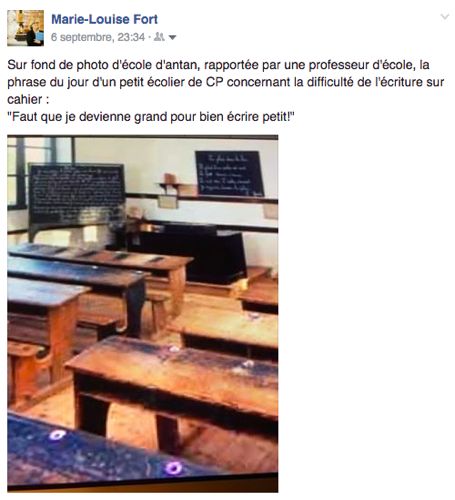Viewport: 455px width, 500px height.
Task: Click the word "cahier" in the post text
Action: click(x=25, y=99)
